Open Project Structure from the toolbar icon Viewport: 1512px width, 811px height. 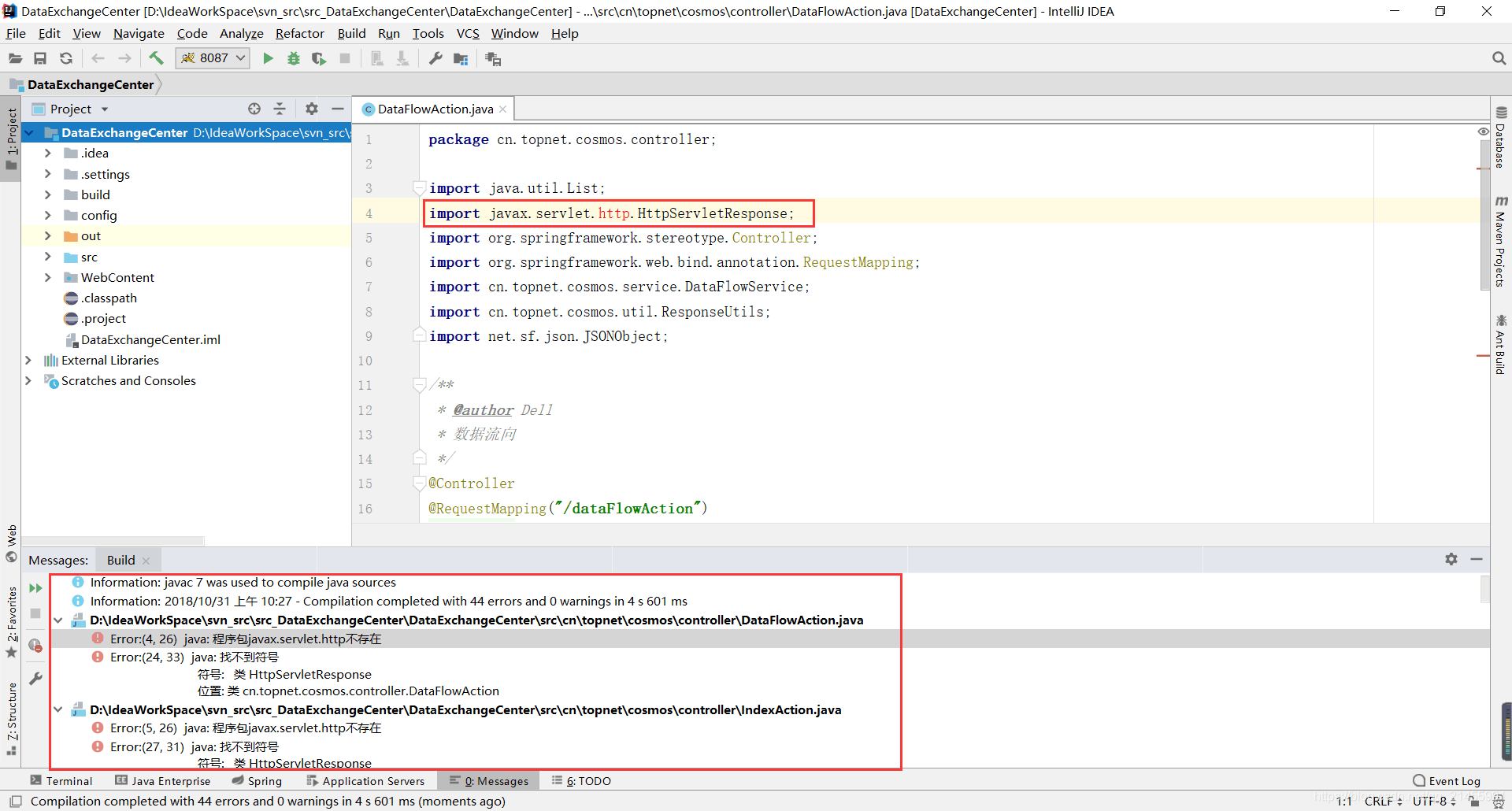461,59
